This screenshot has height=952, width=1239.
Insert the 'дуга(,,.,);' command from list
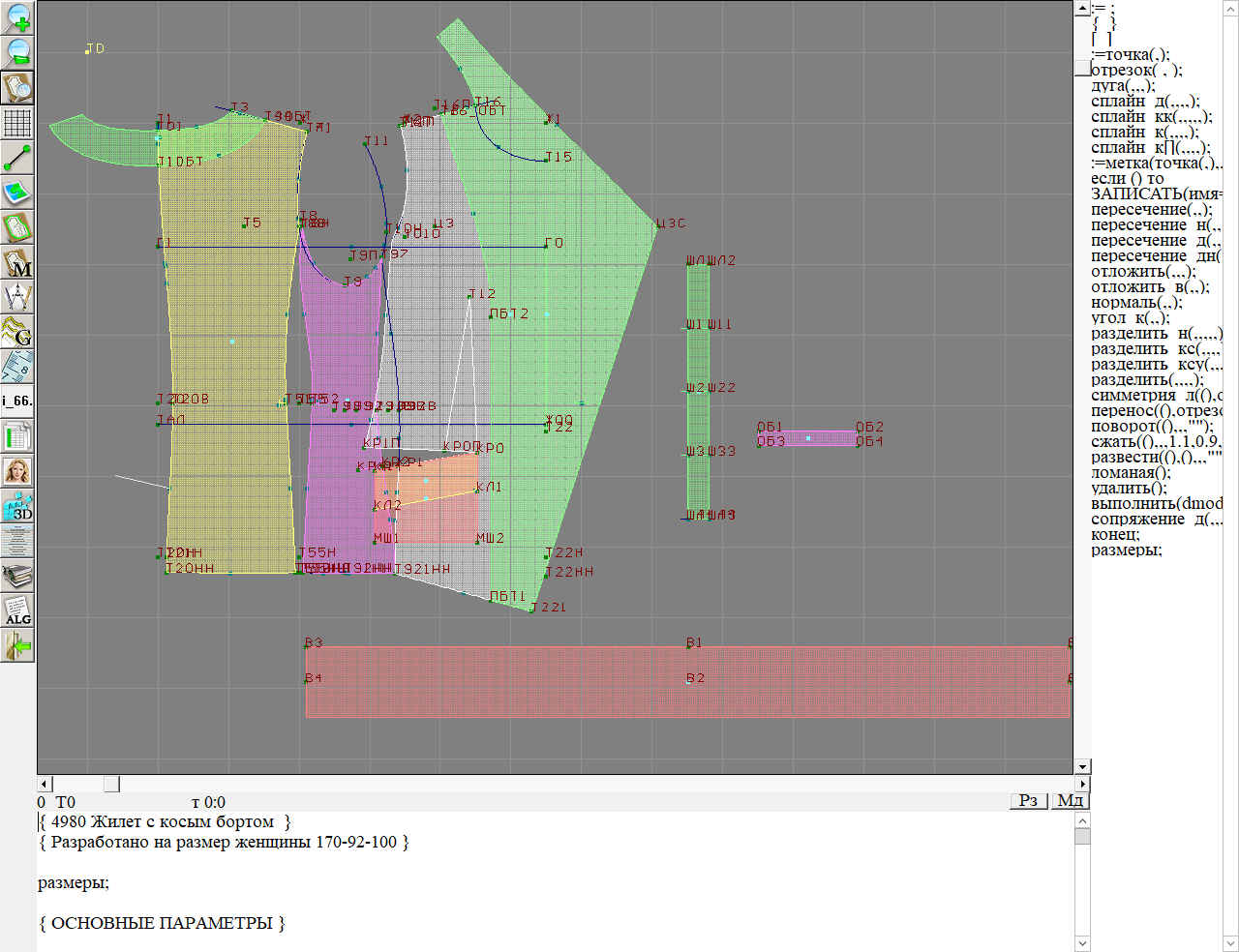1123,86
